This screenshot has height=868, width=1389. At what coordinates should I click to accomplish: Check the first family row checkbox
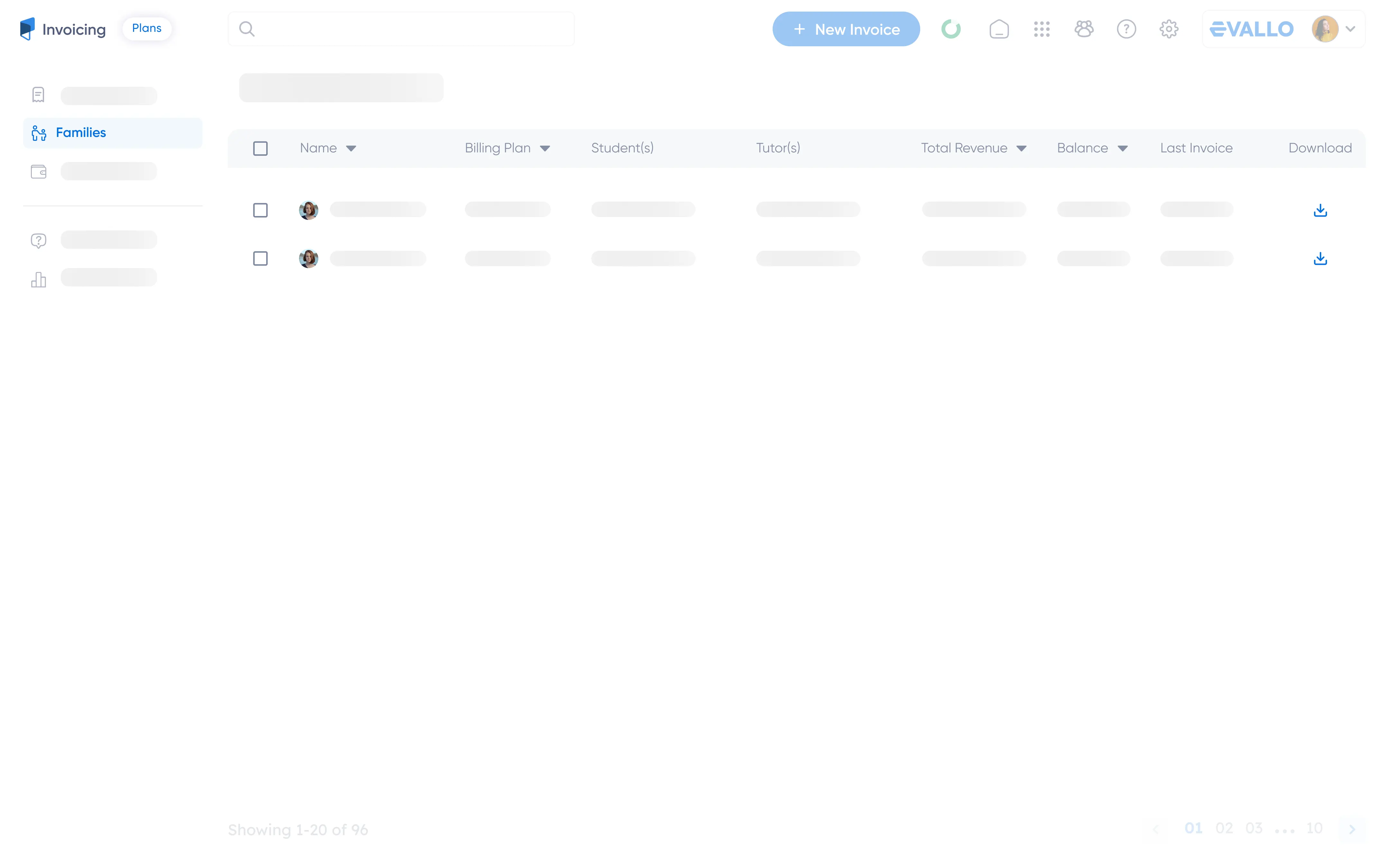[x=260, y=210]
